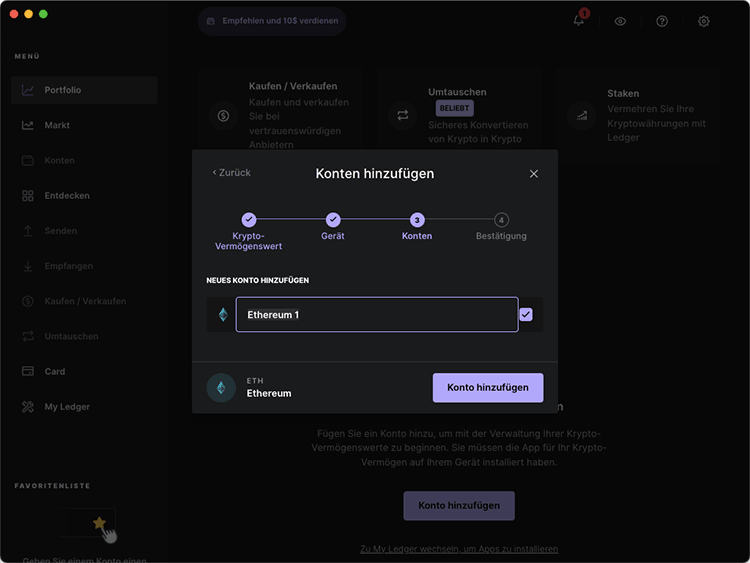Uncheck the Ethereum 1 account checkbox
The height and width of the screenshot is (563, 750).
click(526, 314)
